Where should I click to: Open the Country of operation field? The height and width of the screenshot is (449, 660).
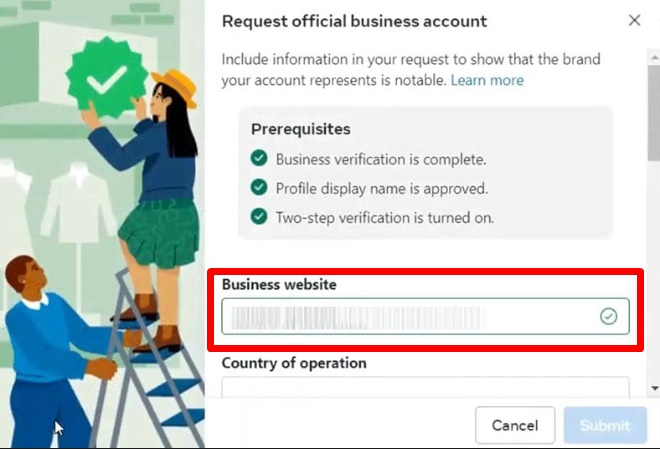click(x=426, y=387)
